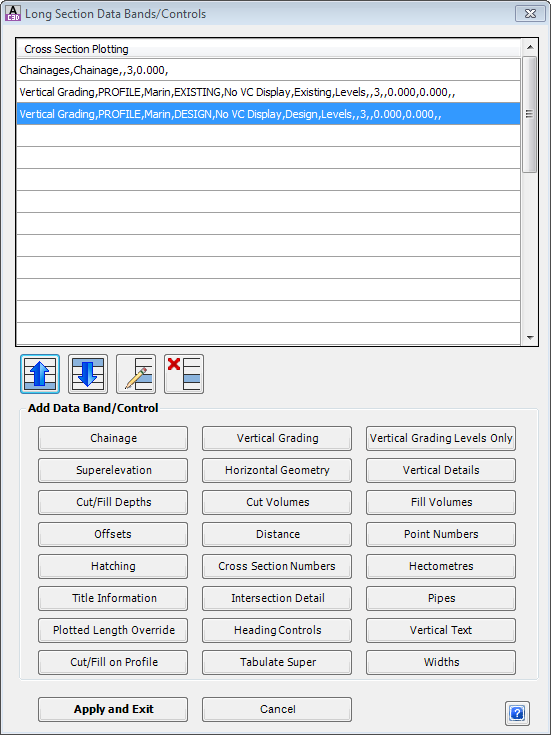Move selected data band down
Screen dimensions: 551x735
coord(88,374)
